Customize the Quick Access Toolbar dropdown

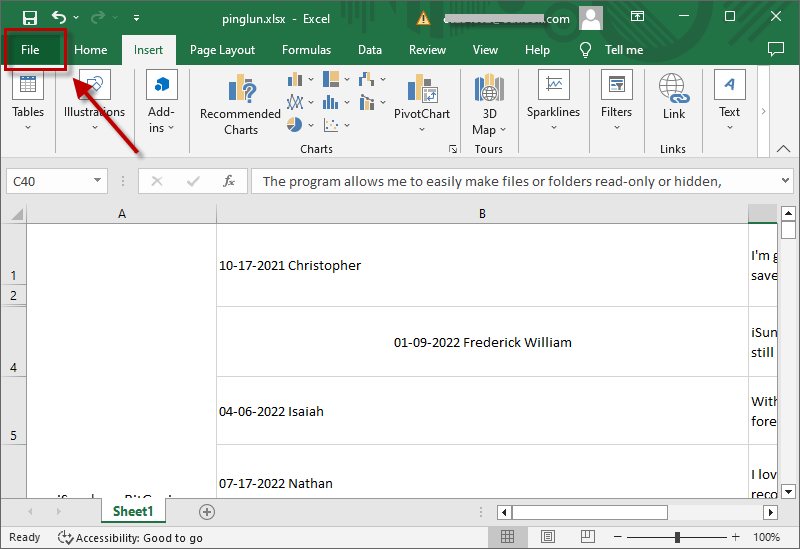click(x=136, y=18)
